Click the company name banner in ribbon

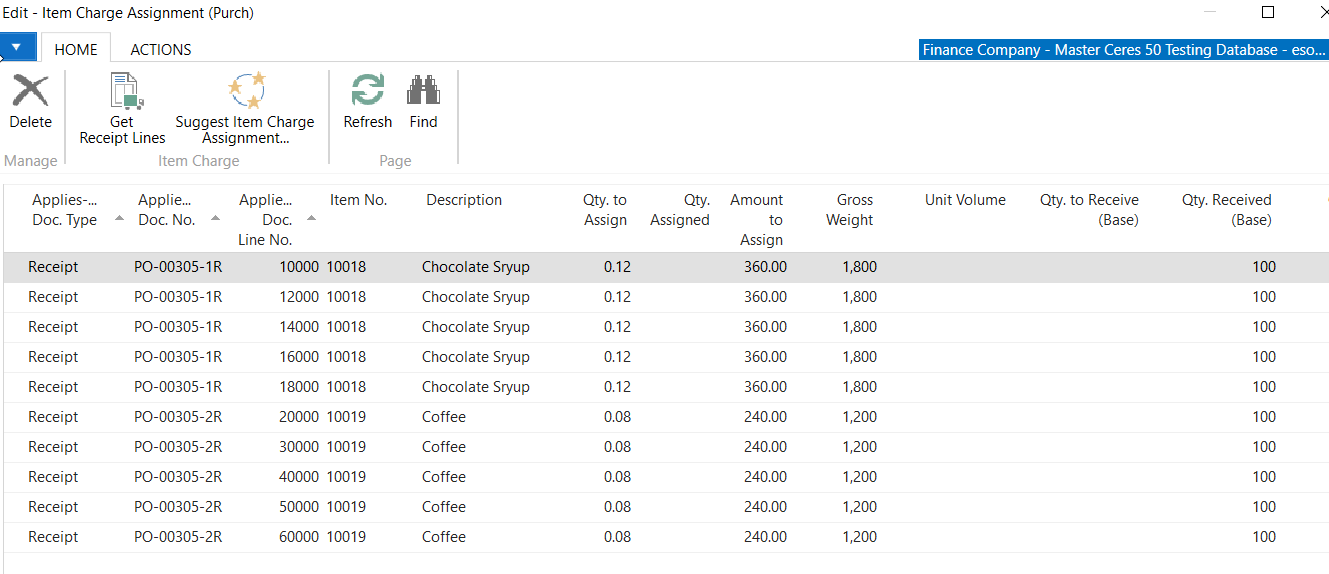tap(1123, 49)
